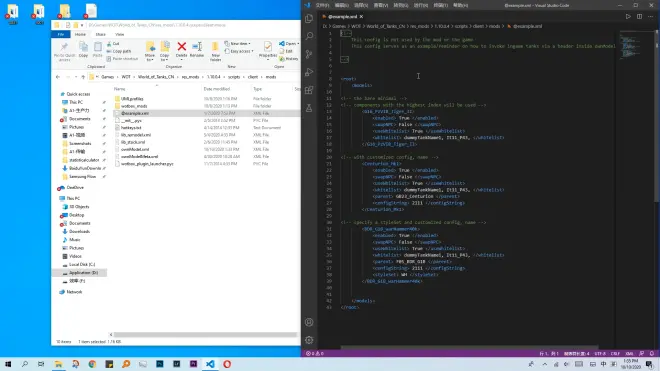Open the Open button dropdown in ribbon

pos(298,44)
